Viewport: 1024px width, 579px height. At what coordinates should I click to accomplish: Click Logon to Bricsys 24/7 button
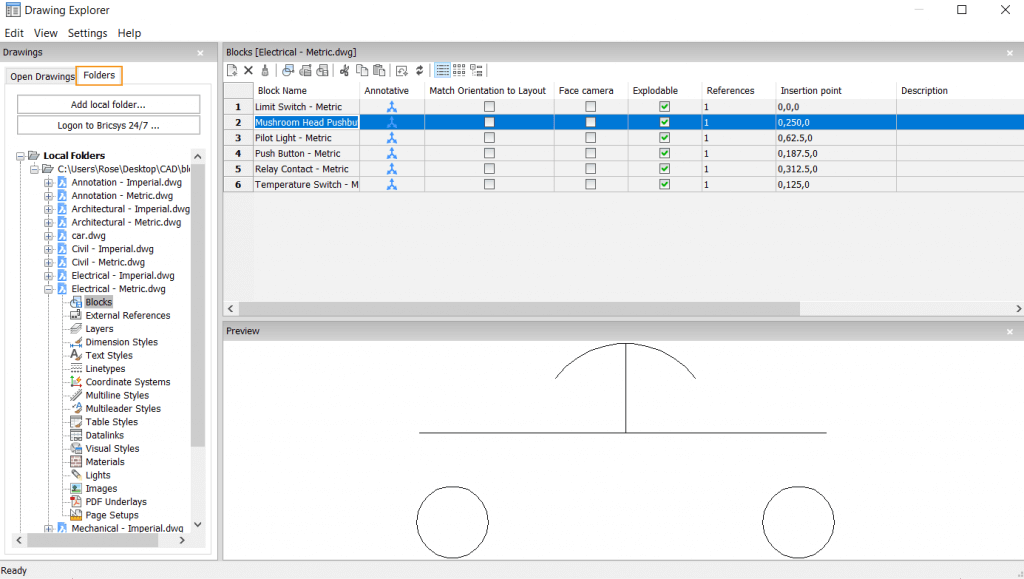[107, 125]
